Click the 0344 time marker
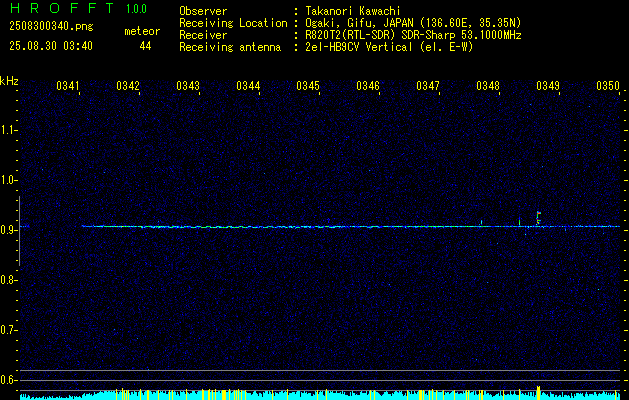The image size is (629, 400). coord(248,85)
